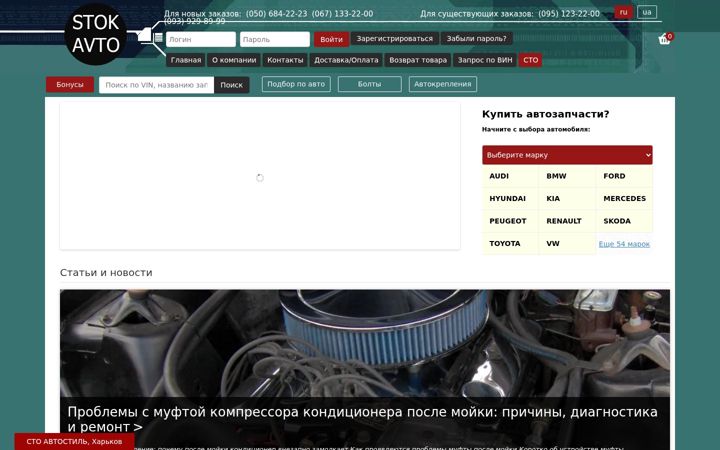Viewport: 720px width, 450px height.
Task: Switch language to ru
Action: coord(623,12)
